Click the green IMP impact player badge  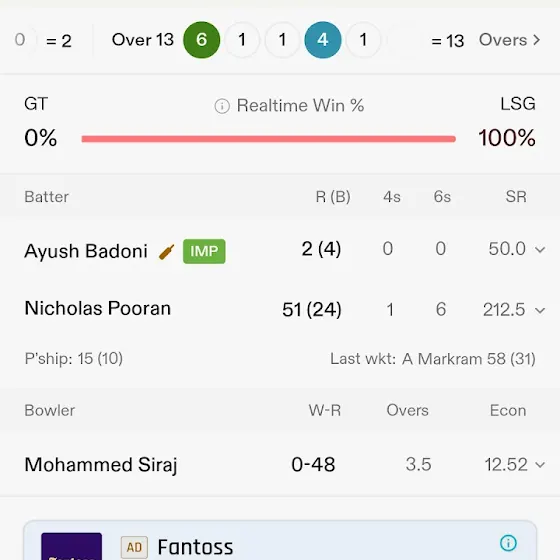204,251
